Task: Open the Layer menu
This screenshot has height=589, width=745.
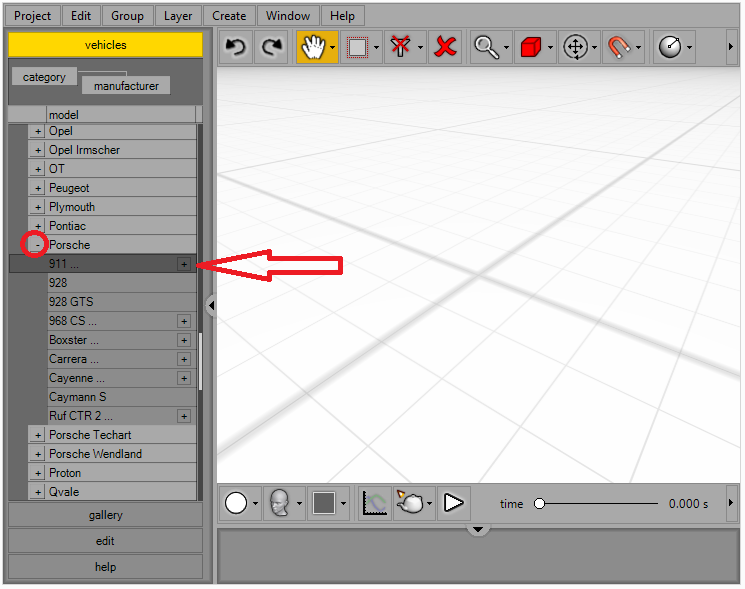Action: 178,16
